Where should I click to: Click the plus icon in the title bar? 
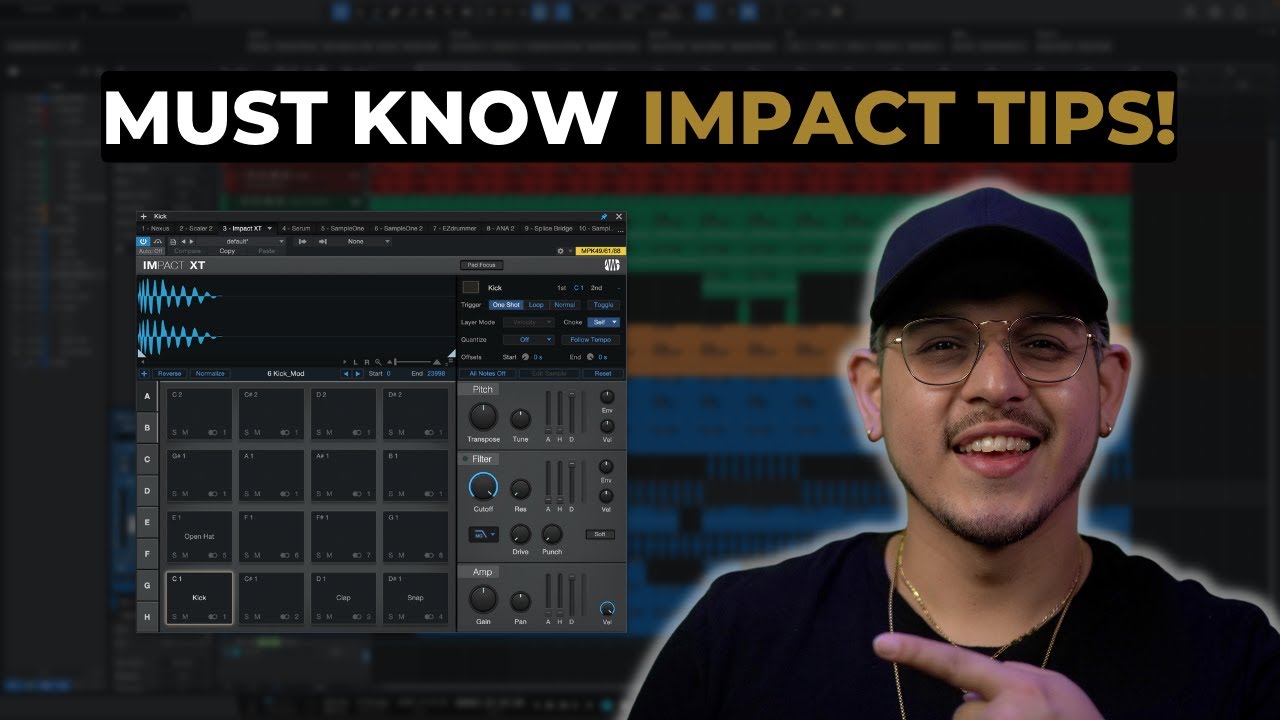[143, 216]
